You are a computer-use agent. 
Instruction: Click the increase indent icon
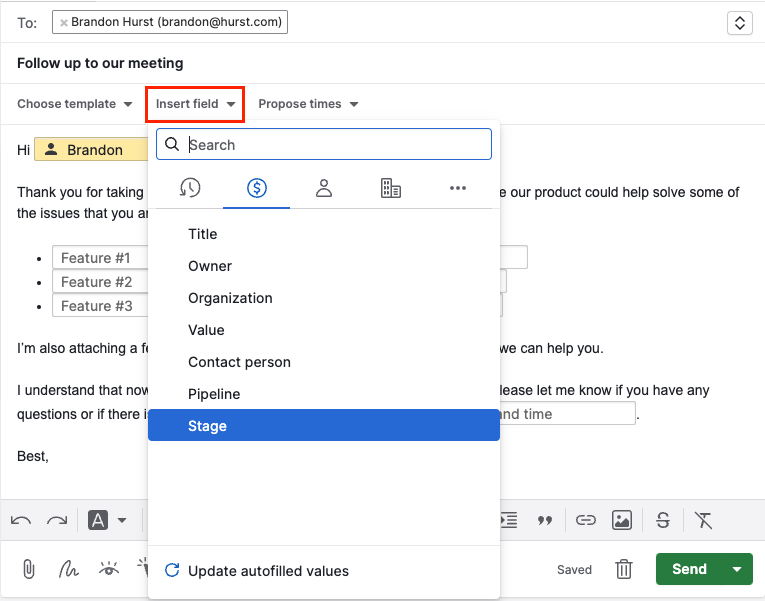(508, 520)
